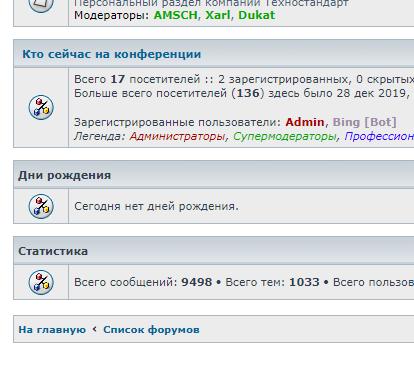This screenshot has width=414, height=379.
Task: Go to 'На главную' in the footer
Action: coord(52,330)
